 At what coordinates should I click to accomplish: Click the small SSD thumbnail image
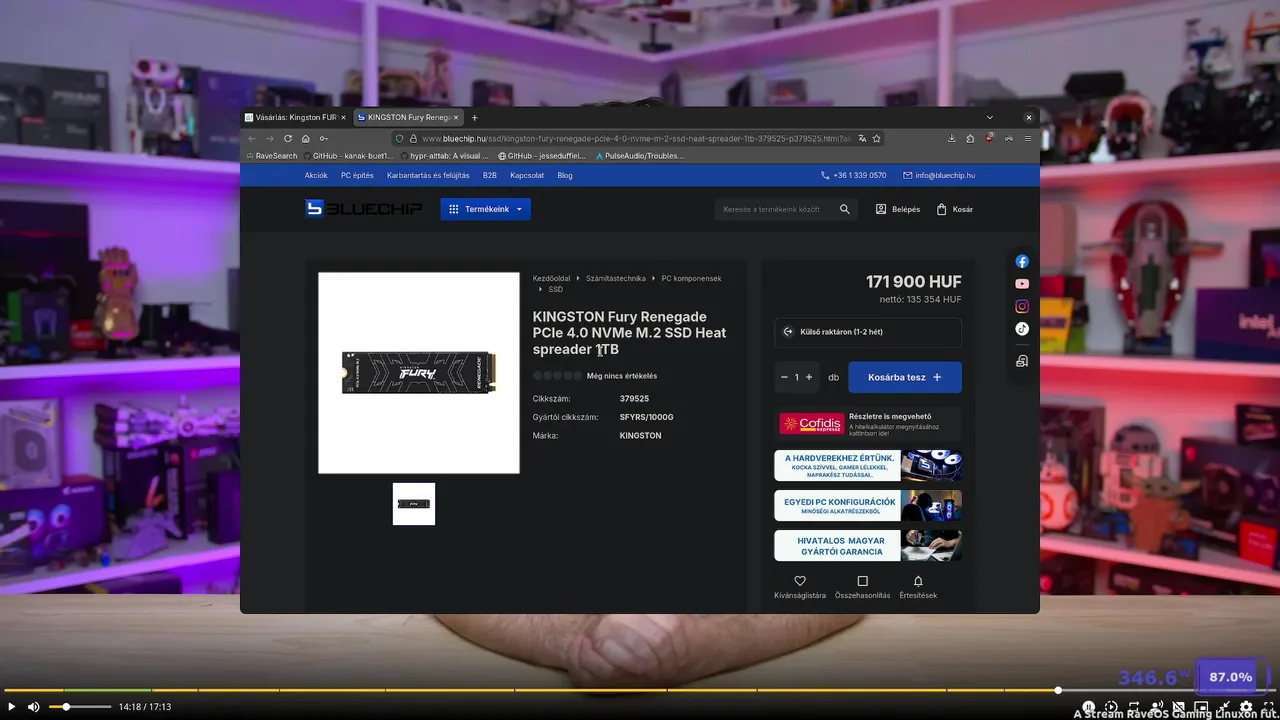click(414, 504)
